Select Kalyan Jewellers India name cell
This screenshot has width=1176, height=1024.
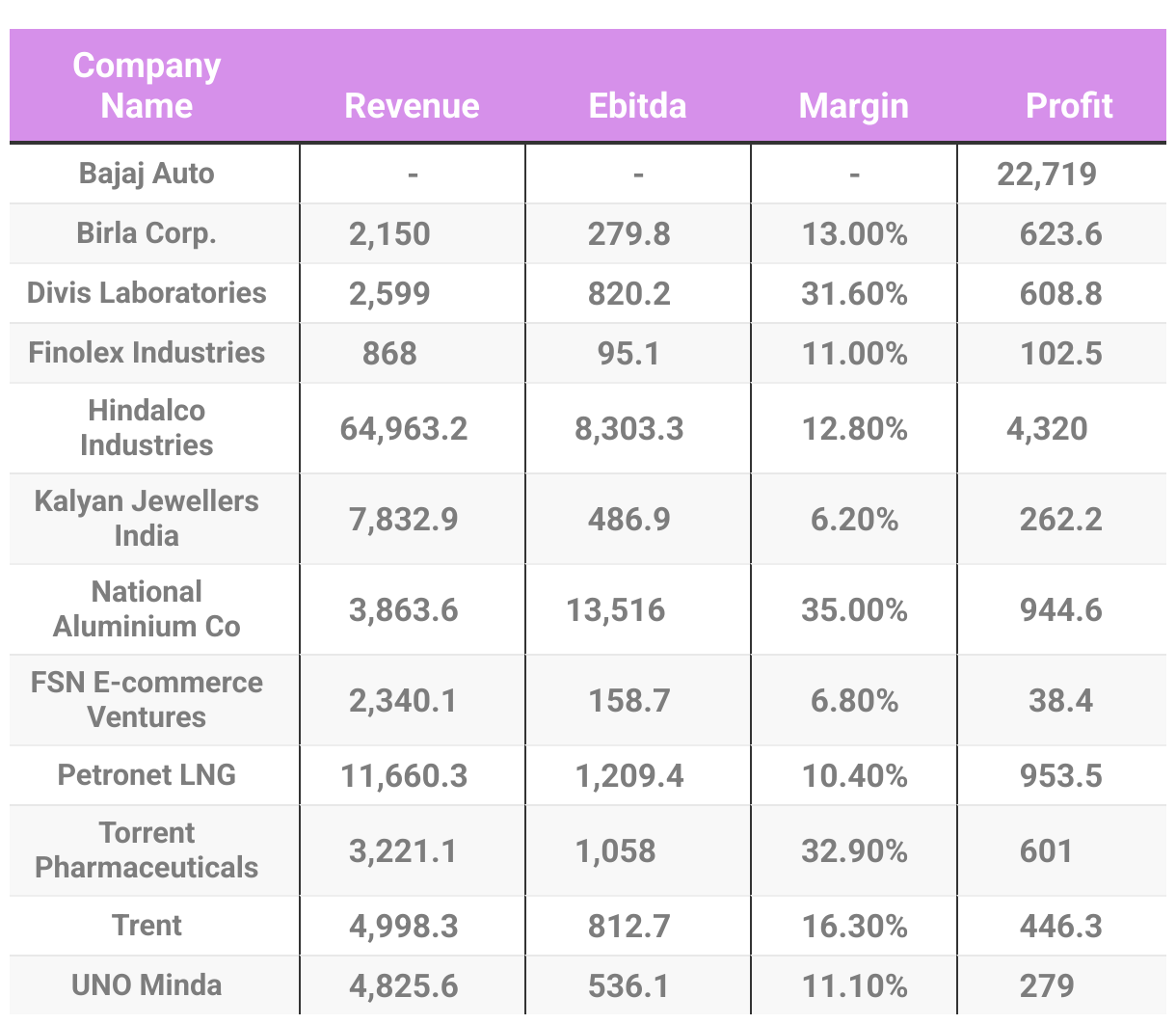pos(147,519)
